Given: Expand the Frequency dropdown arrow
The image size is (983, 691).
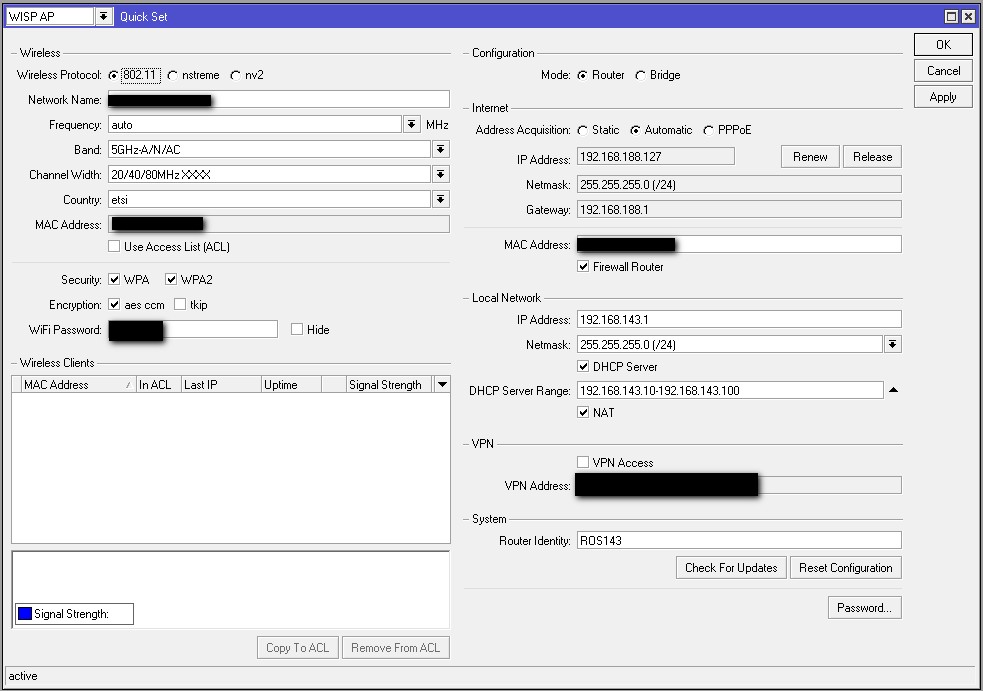Looking at the screenshot, I should pyautogui.click(x=411, y=124).
